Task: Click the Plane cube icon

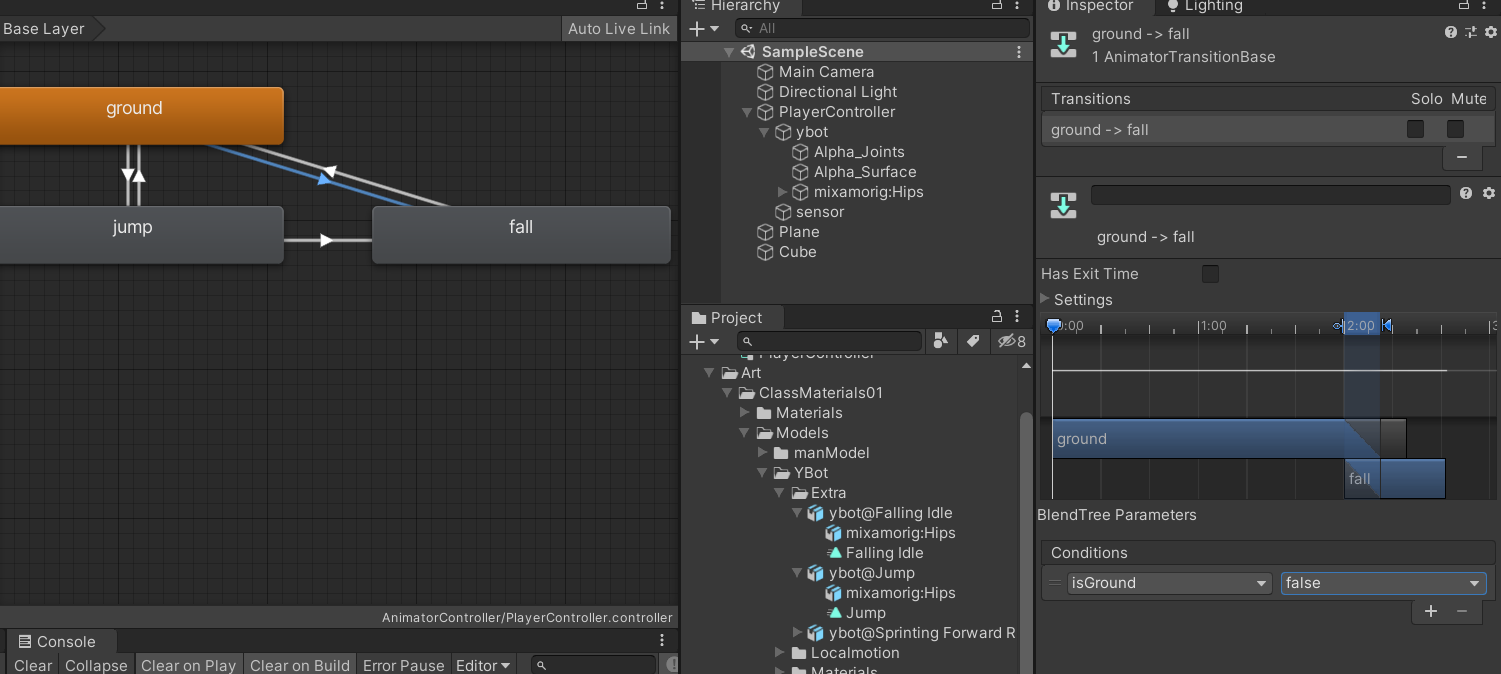Action: (765, 232)
